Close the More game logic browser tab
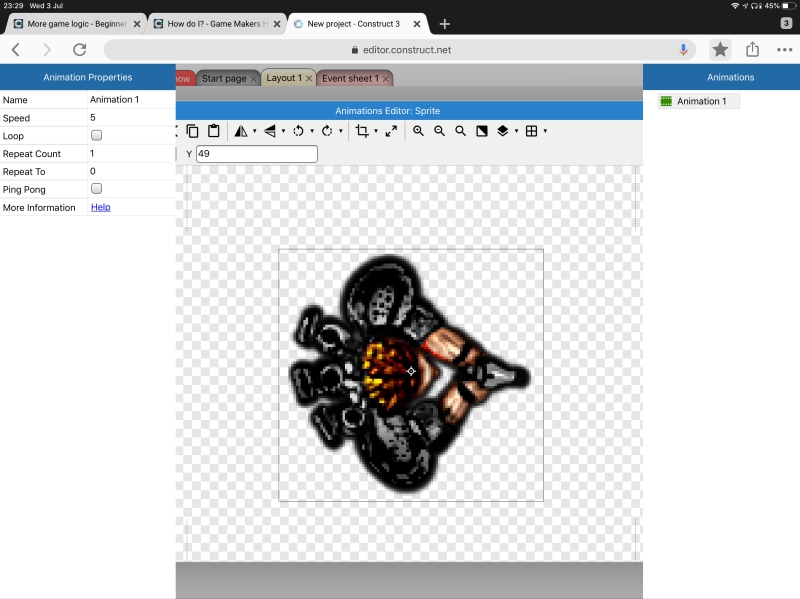The width and height of the screenshot is (800, 599). [x=137, y=24]
